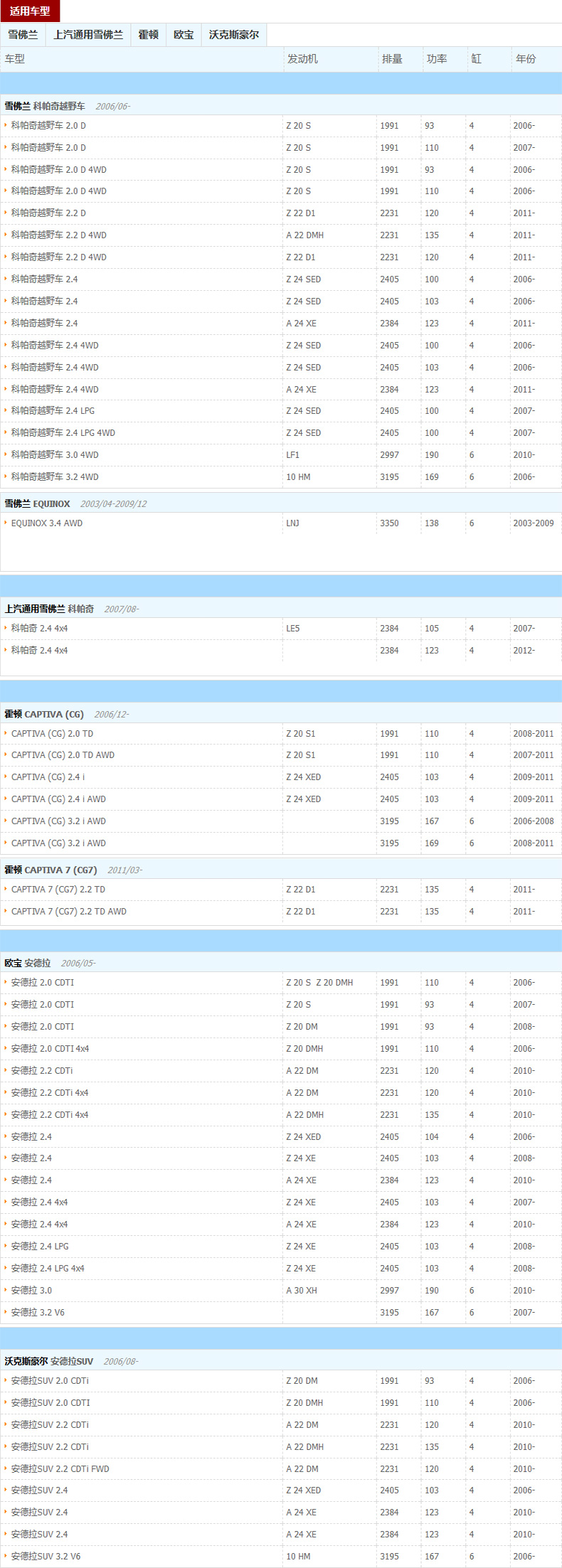The width and height of the screenshot is (562, 1568).
Task: Click the arrow bullet before CAPTIVA (CG) 2.4 i
Action: (x=6, y=777)
